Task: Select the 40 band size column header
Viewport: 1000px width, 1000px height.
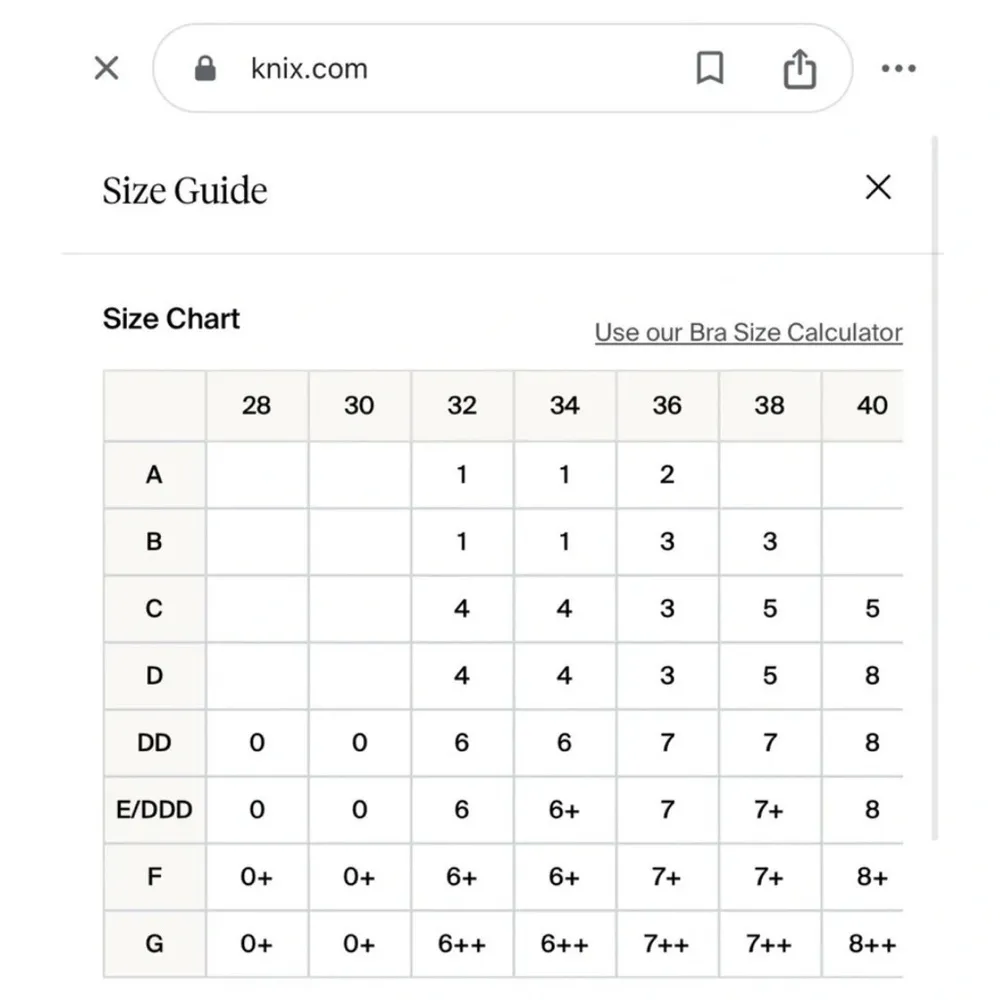Action: click(x=871, y=405)
